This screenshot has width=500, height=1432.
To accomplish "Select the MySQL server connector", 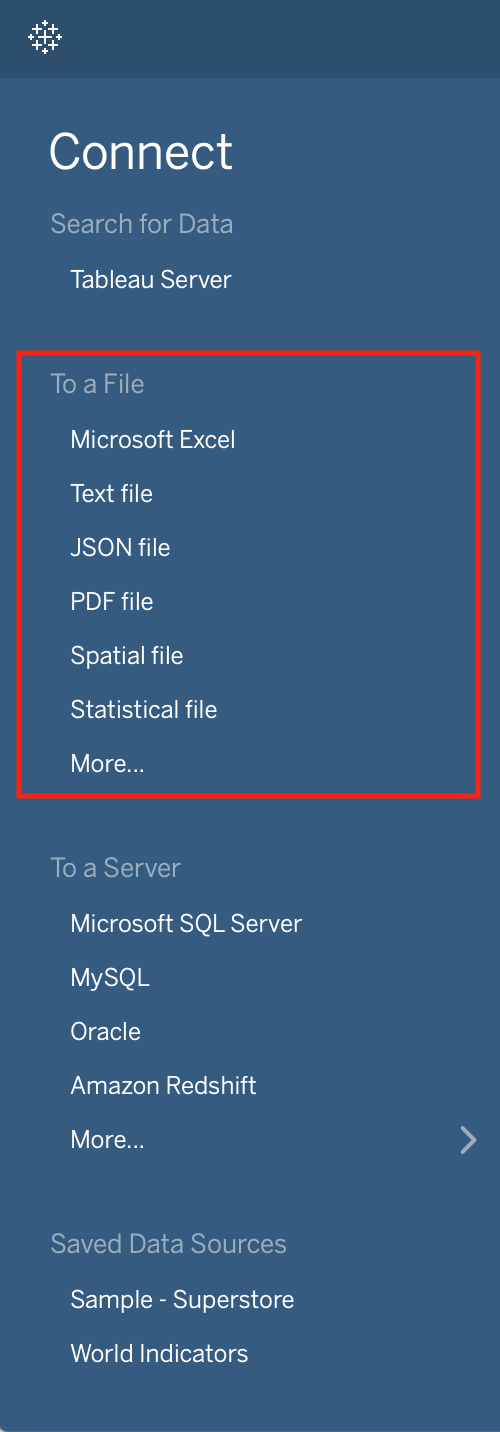I will tap(110, 978).
